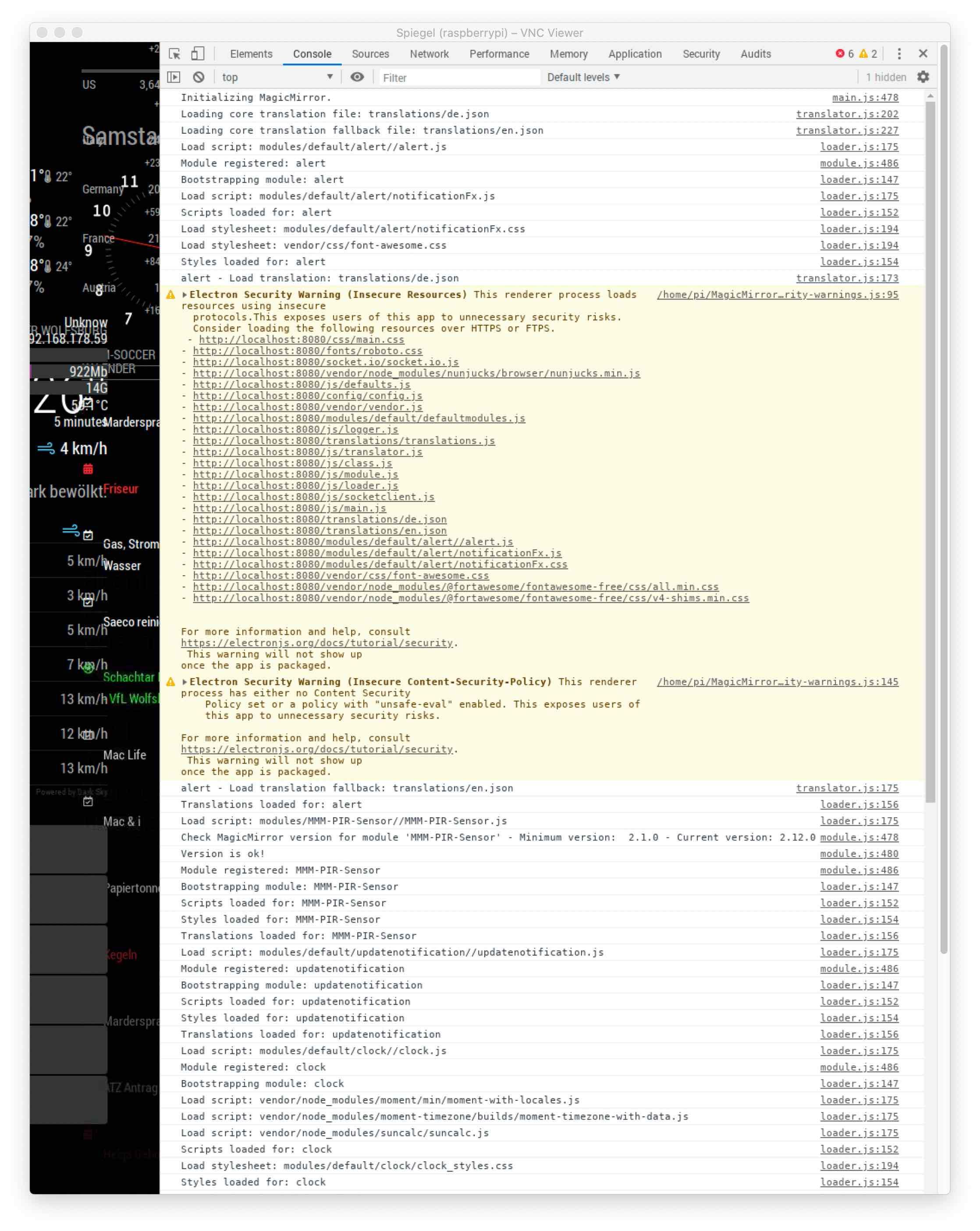Click the red error count badge
The height and width of the screenshot is (1231, 980).
click(x=844, y=53)
